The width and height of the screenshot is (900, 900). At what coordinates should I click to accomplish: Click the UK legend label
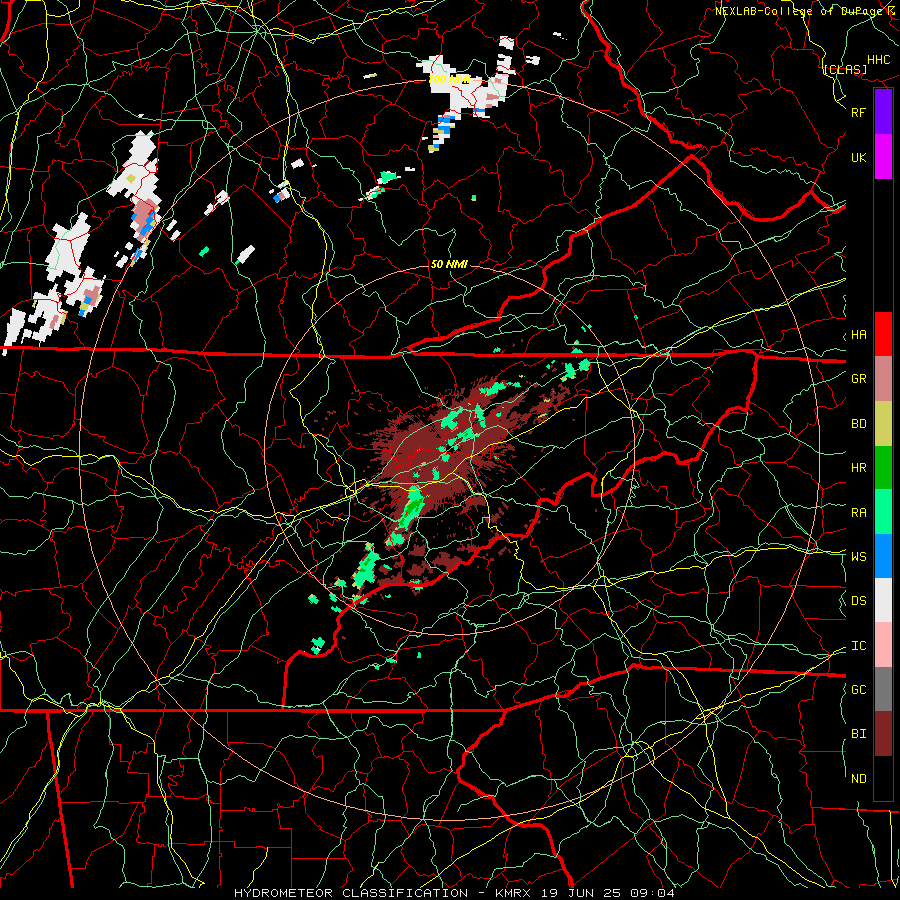859,157
